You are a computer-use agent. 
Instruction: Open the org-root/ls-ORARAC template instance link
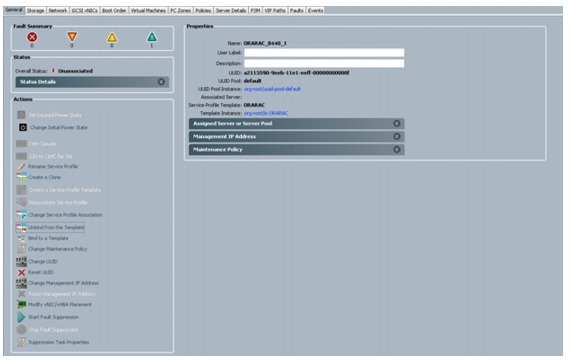click(x=266, y=113)
